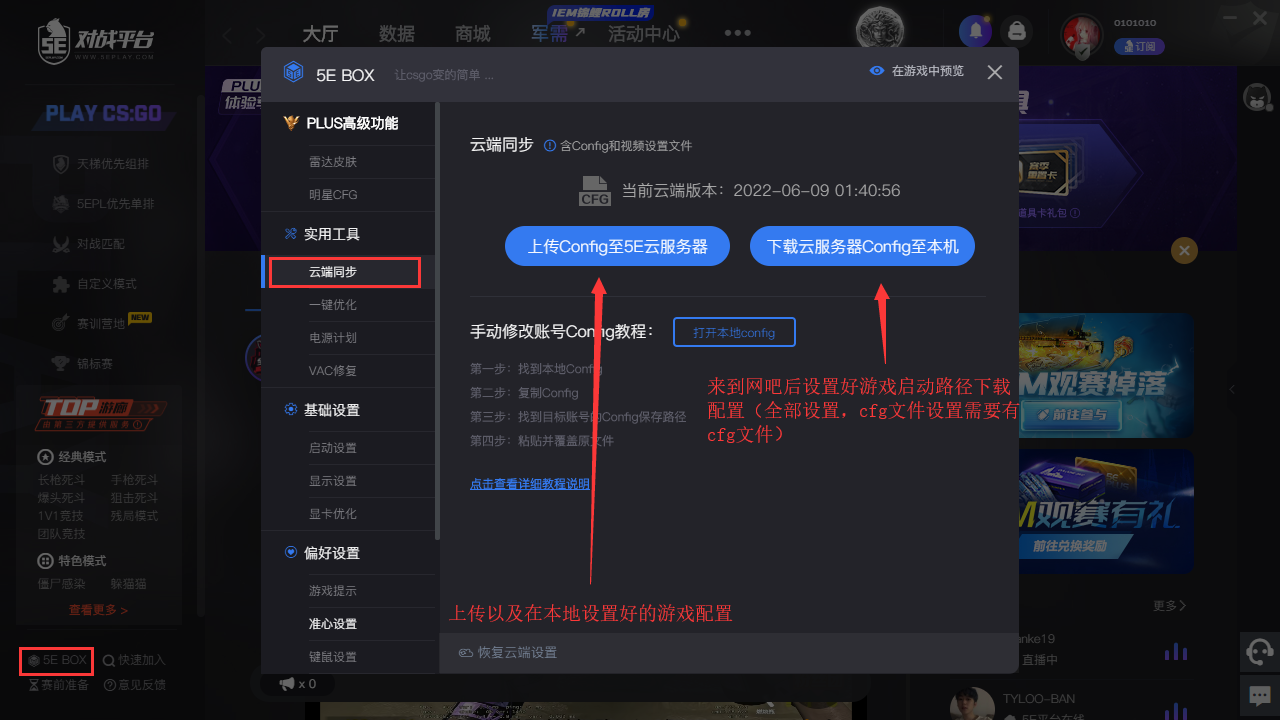
Task: Click the IEM观赛有礼 banner
Action: (1105, 511)
